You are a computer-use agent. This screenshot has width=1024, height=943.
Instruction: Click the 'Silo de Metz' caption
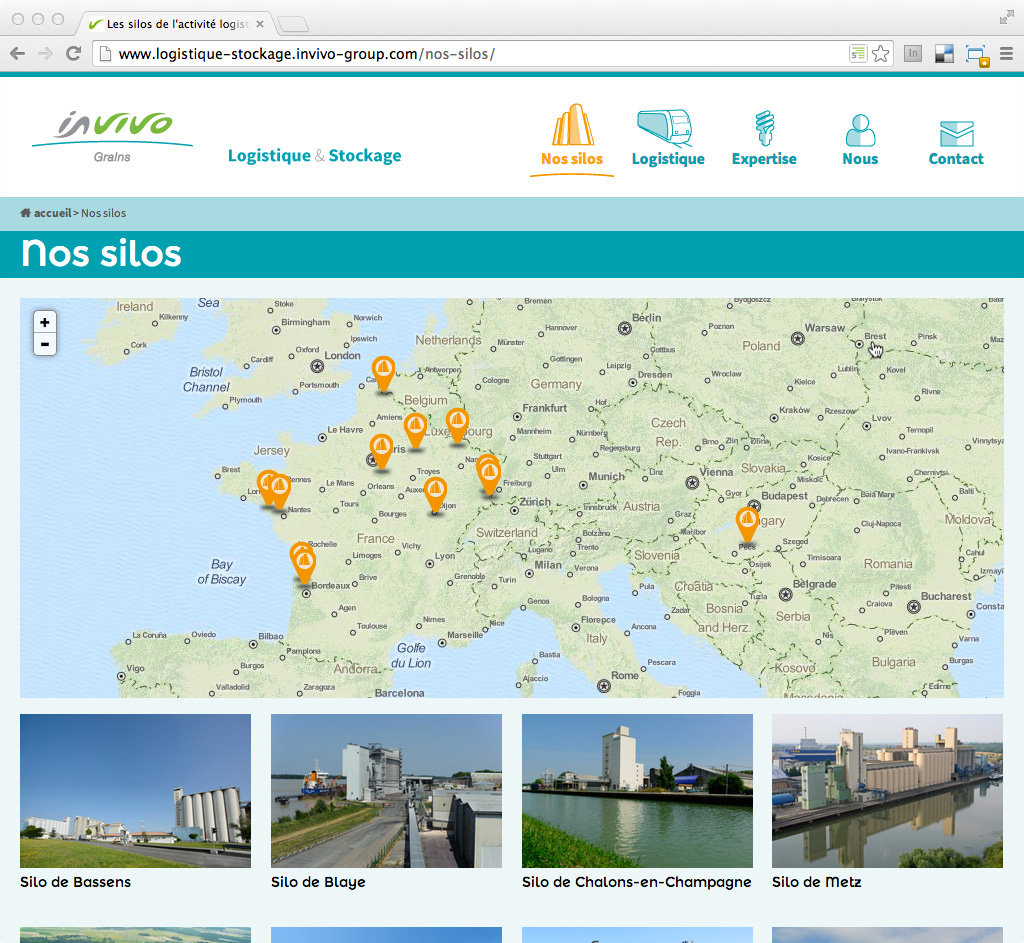[816, 882]
